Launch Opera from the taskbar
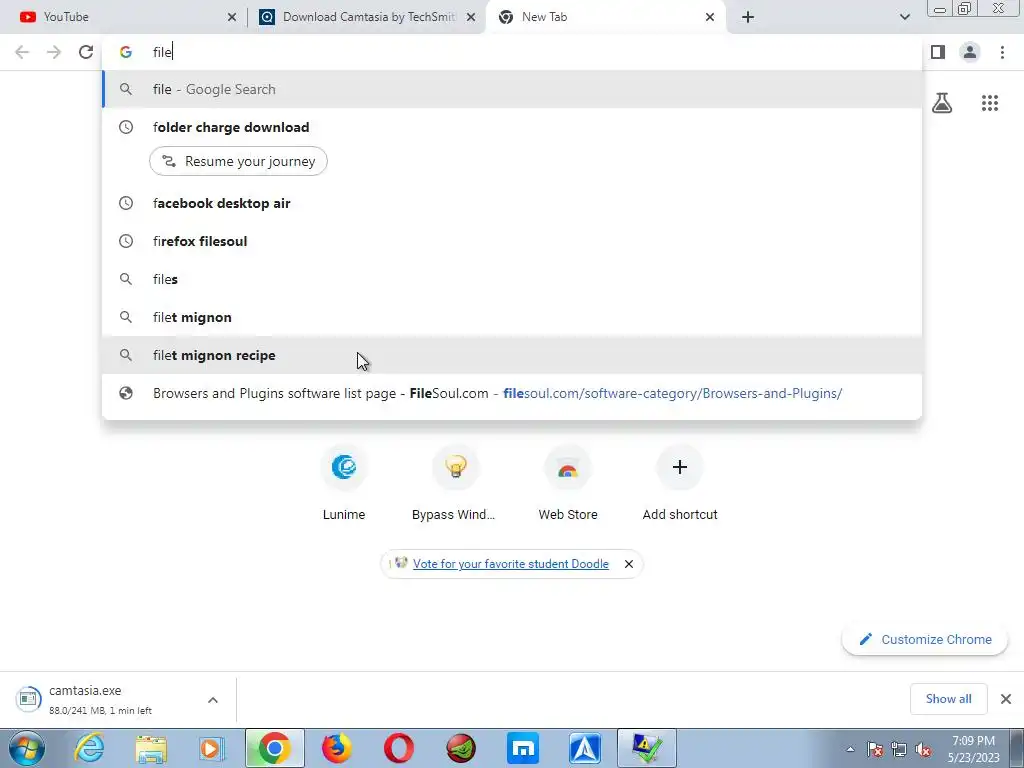 398,748
